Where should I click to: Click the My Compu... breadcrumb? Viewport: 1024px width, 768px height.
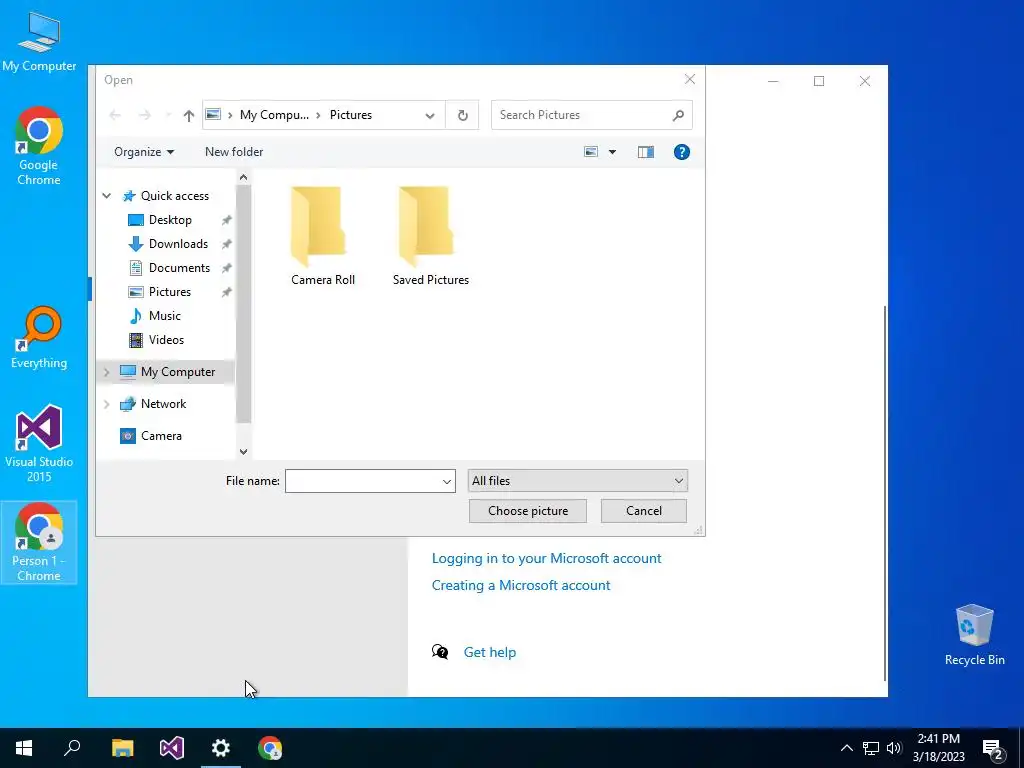(274, 115)
